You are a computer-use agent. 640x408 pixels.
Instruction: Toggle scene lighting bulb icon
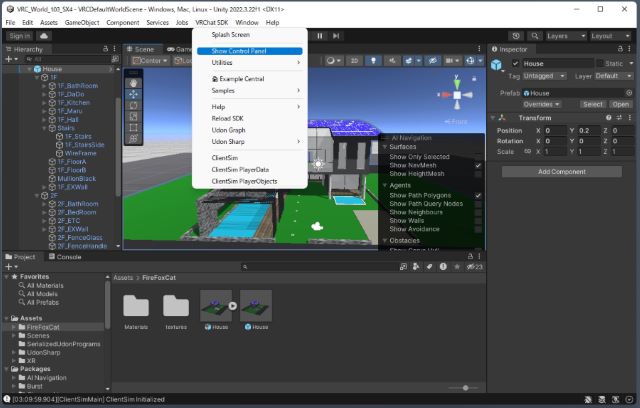(373, 61)
